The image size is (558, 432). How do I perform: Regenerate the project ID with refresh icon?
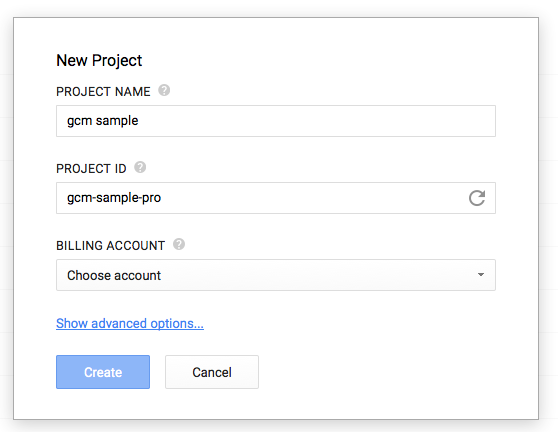(477, 198)
